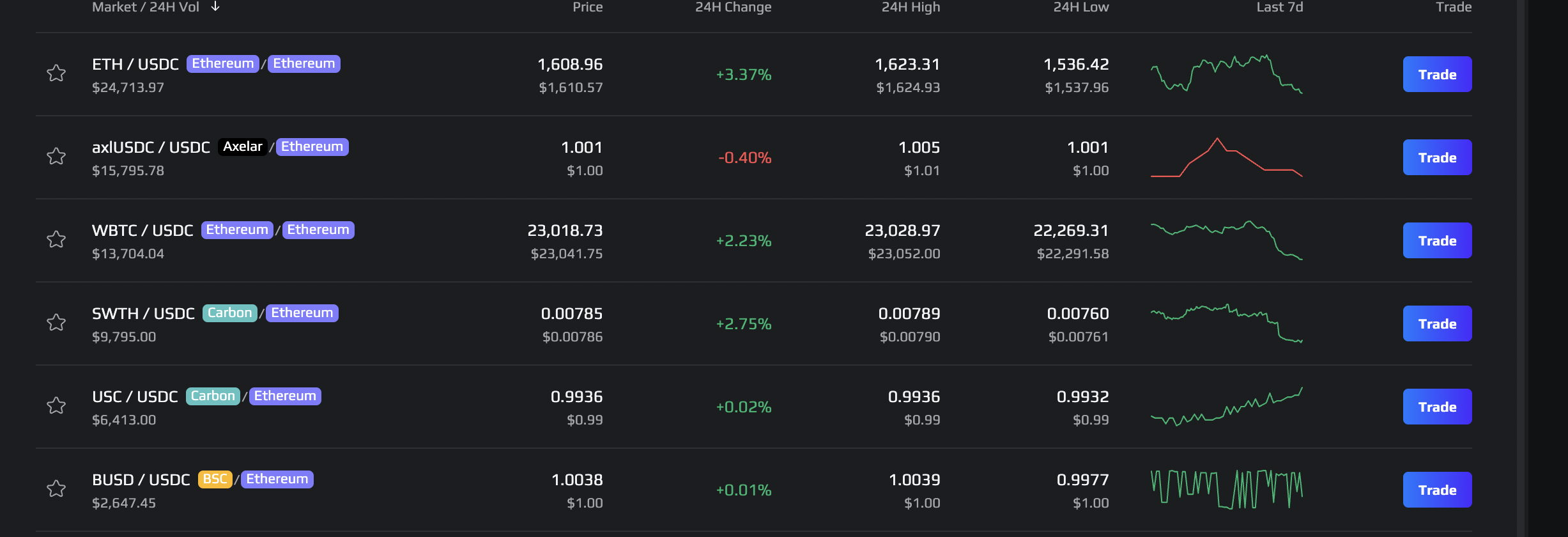The width and height of the screenshot is (1568, 537).
Task: Click the Last 7d column header
Action: [x=1280, y=7]
